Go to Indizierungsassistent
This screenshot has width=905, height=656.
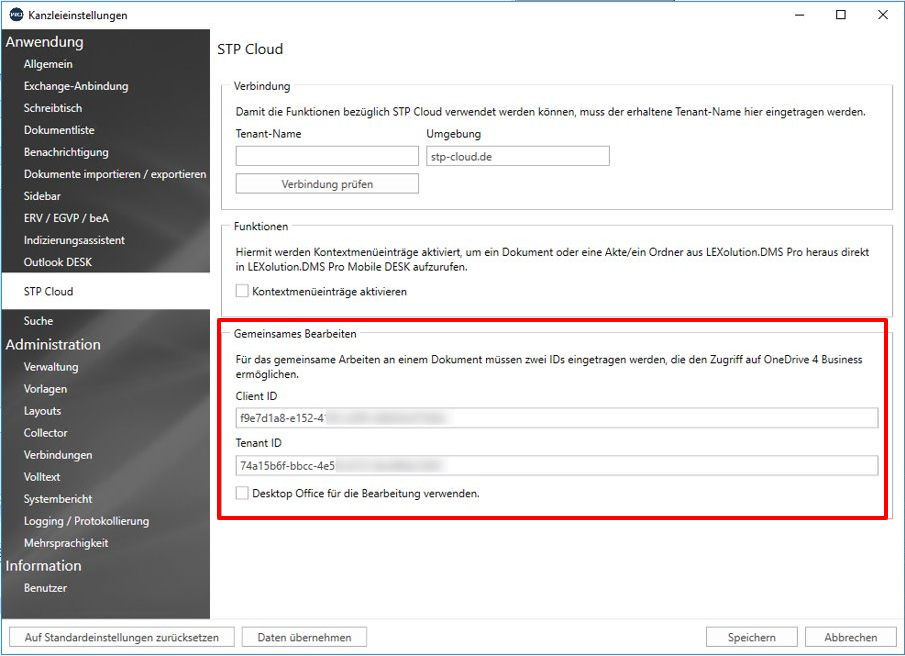74,240
